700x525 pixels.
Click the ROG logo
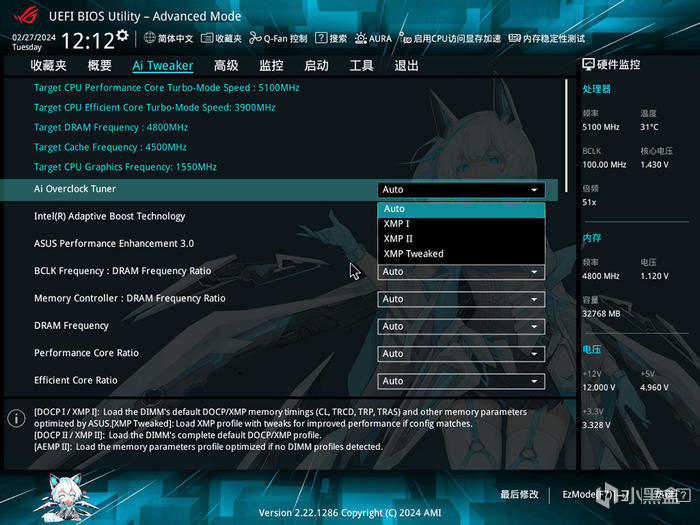[x=26, y=16]
